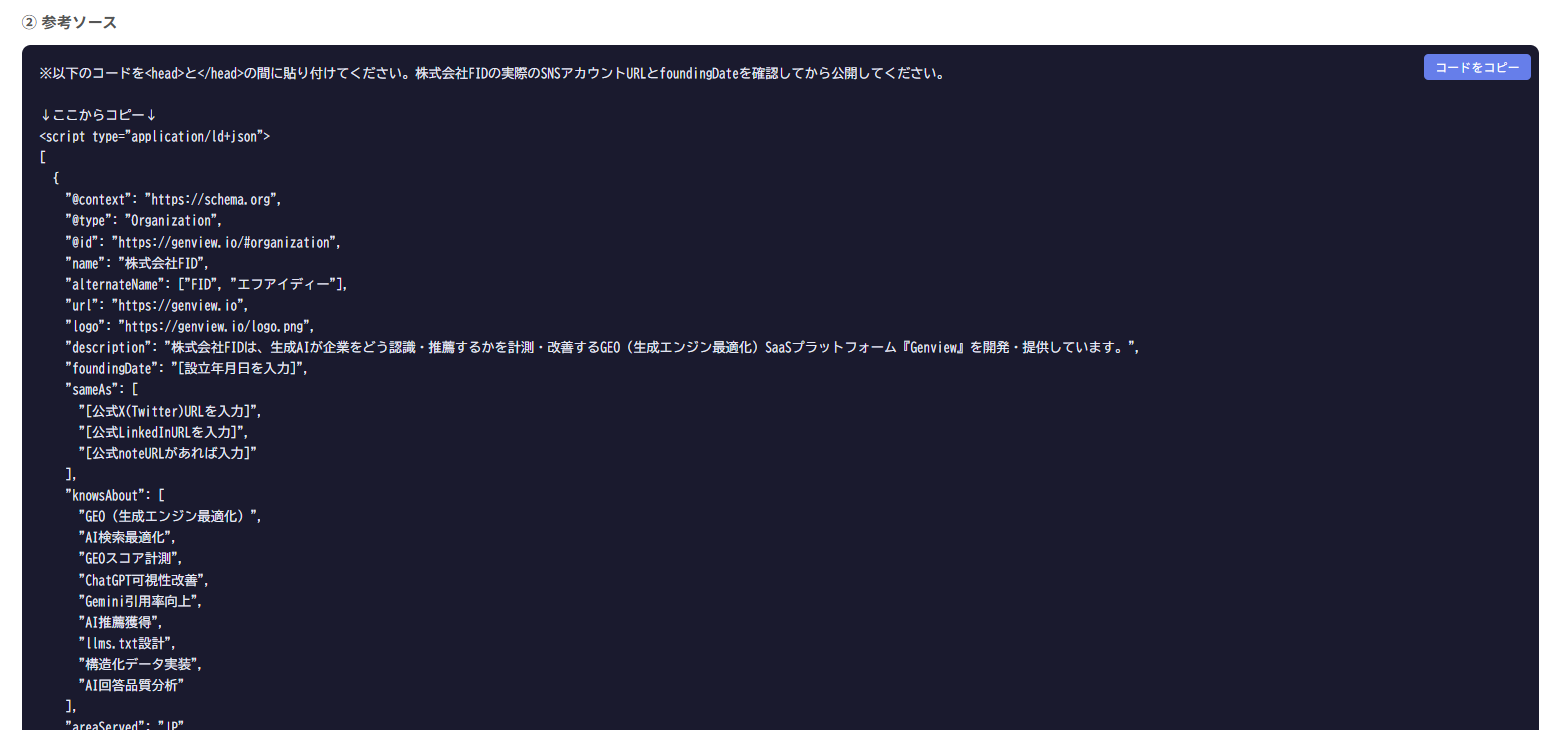Click the "ChatGPT可視性改善" entry

(144, 580)
